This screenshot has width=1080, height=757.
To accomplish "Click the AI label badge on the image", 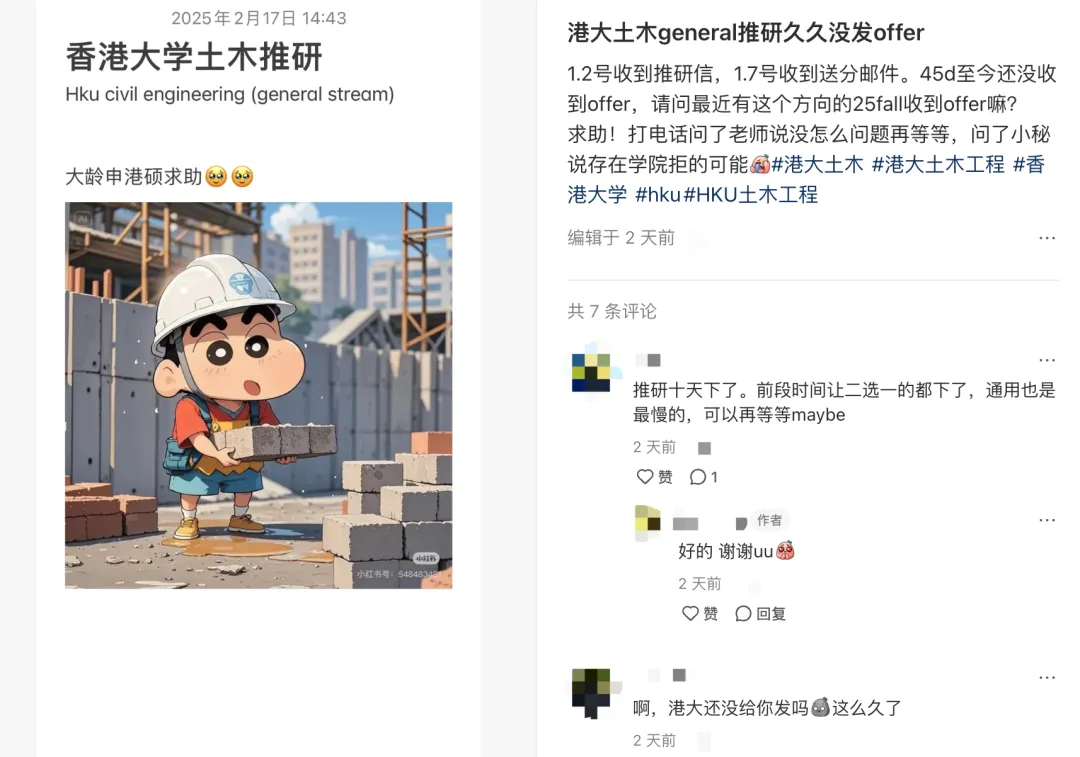I will coord(83,218).
